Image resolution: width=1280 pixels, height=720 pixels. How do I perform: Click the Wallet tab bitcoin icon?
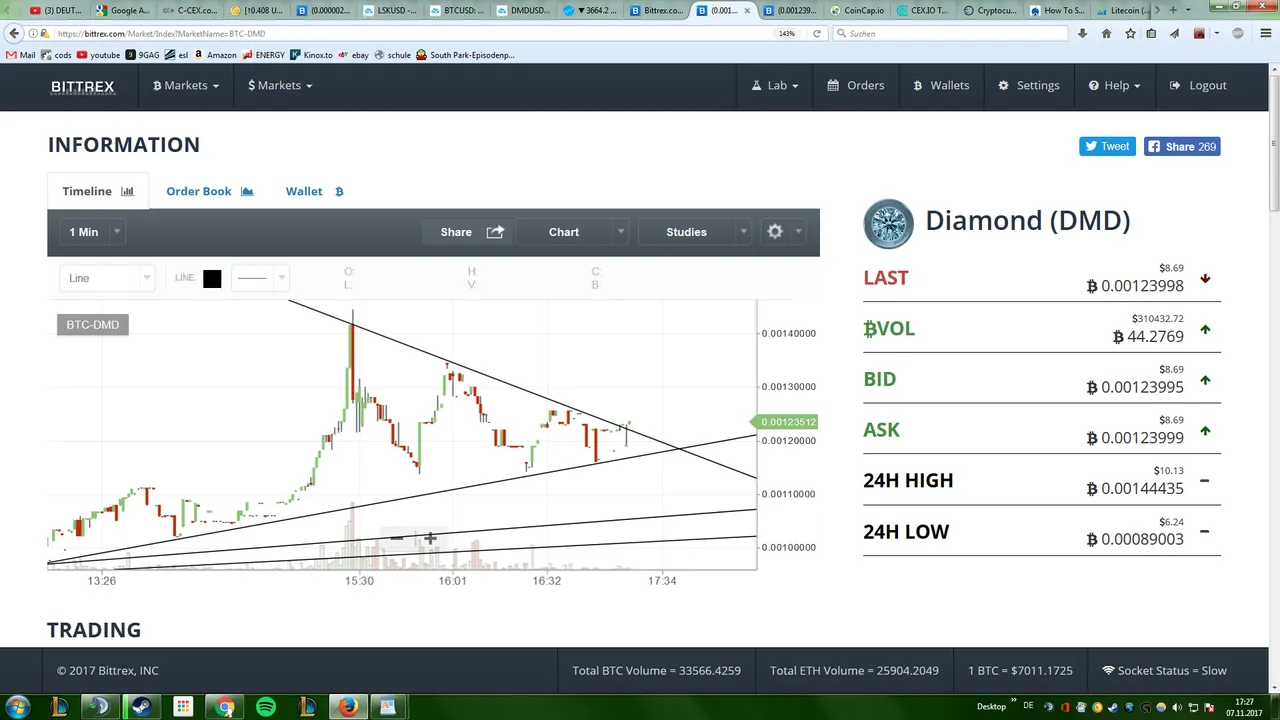(x=339, y=191)
